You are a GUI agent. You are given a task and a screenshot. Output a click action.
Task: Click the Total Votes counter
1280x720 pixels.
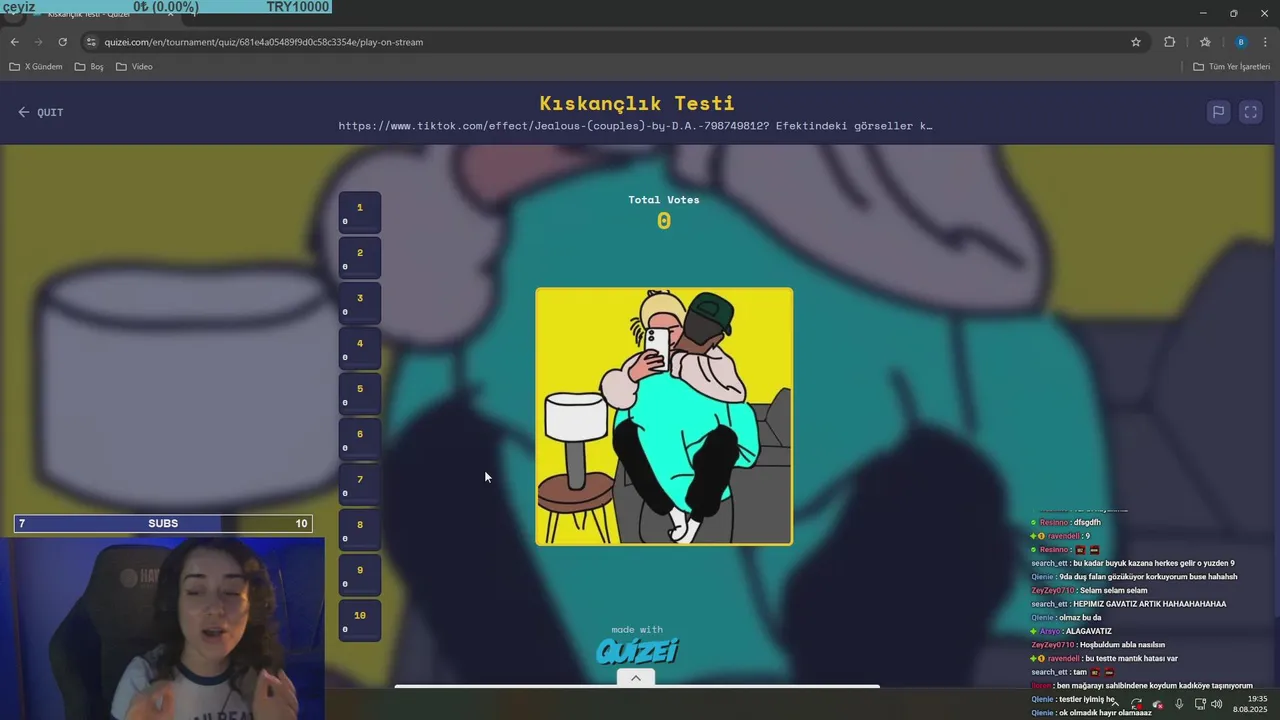tap(664, 212)
